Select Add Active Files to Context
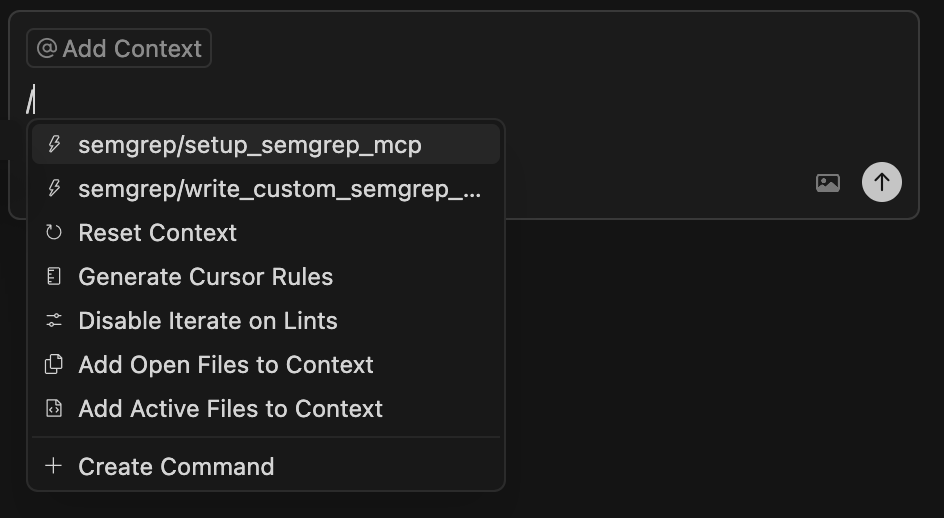The height and width of the screenshot is (518, 944). pyautogui.click(x=231, y=409)
